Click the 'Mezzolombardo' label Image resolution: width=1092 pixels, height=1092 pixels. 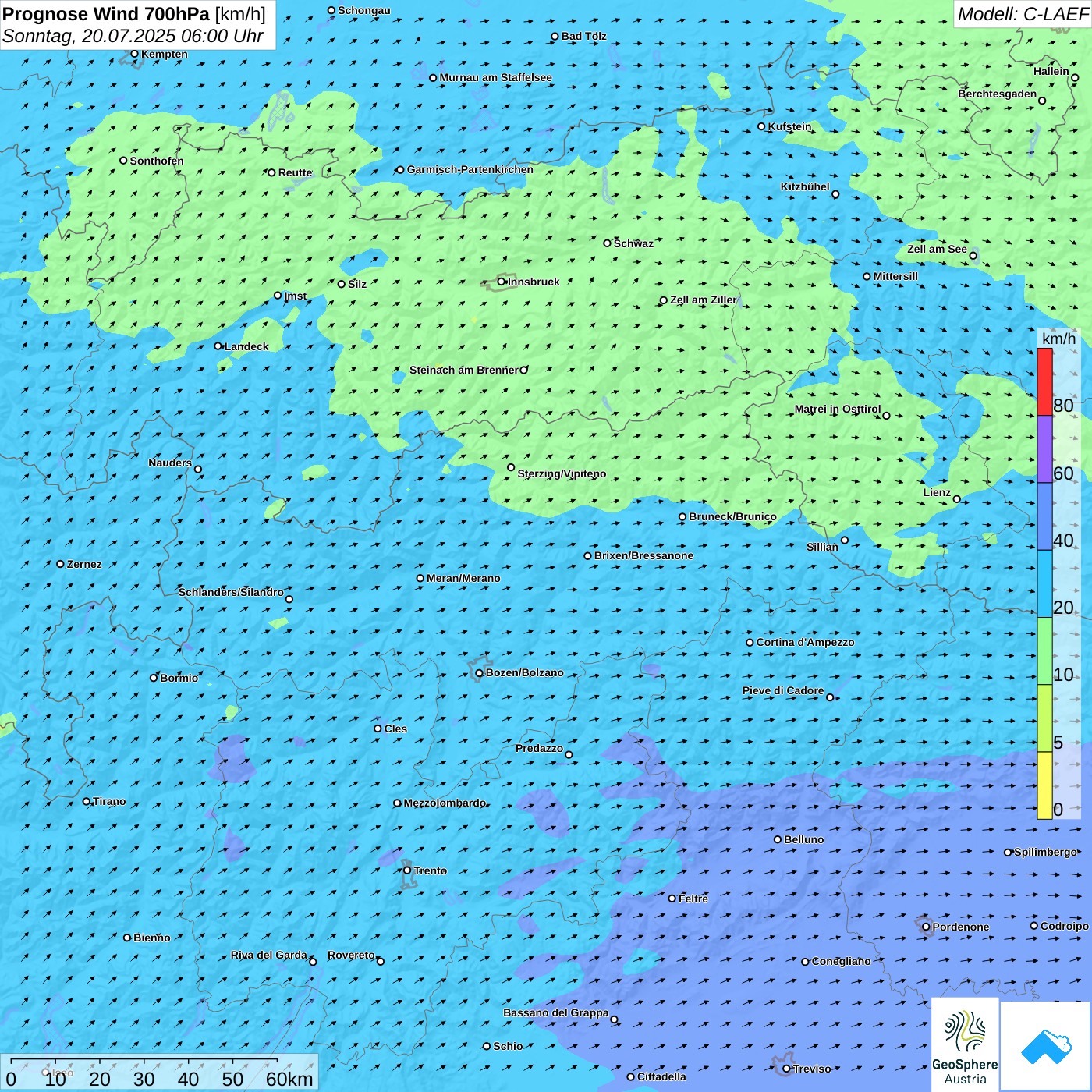click(x=445, y=803)
